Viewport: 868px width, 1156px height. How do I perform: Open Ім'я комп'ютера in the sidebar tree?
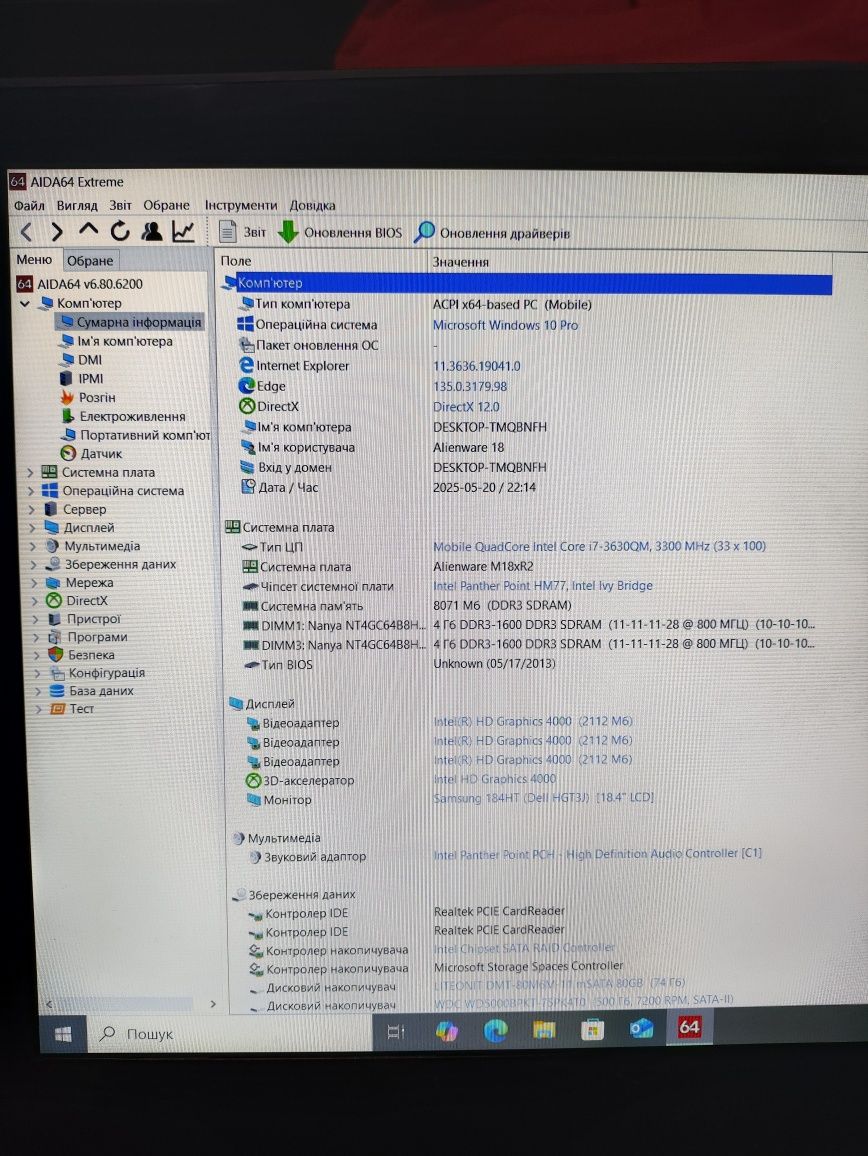117,341
